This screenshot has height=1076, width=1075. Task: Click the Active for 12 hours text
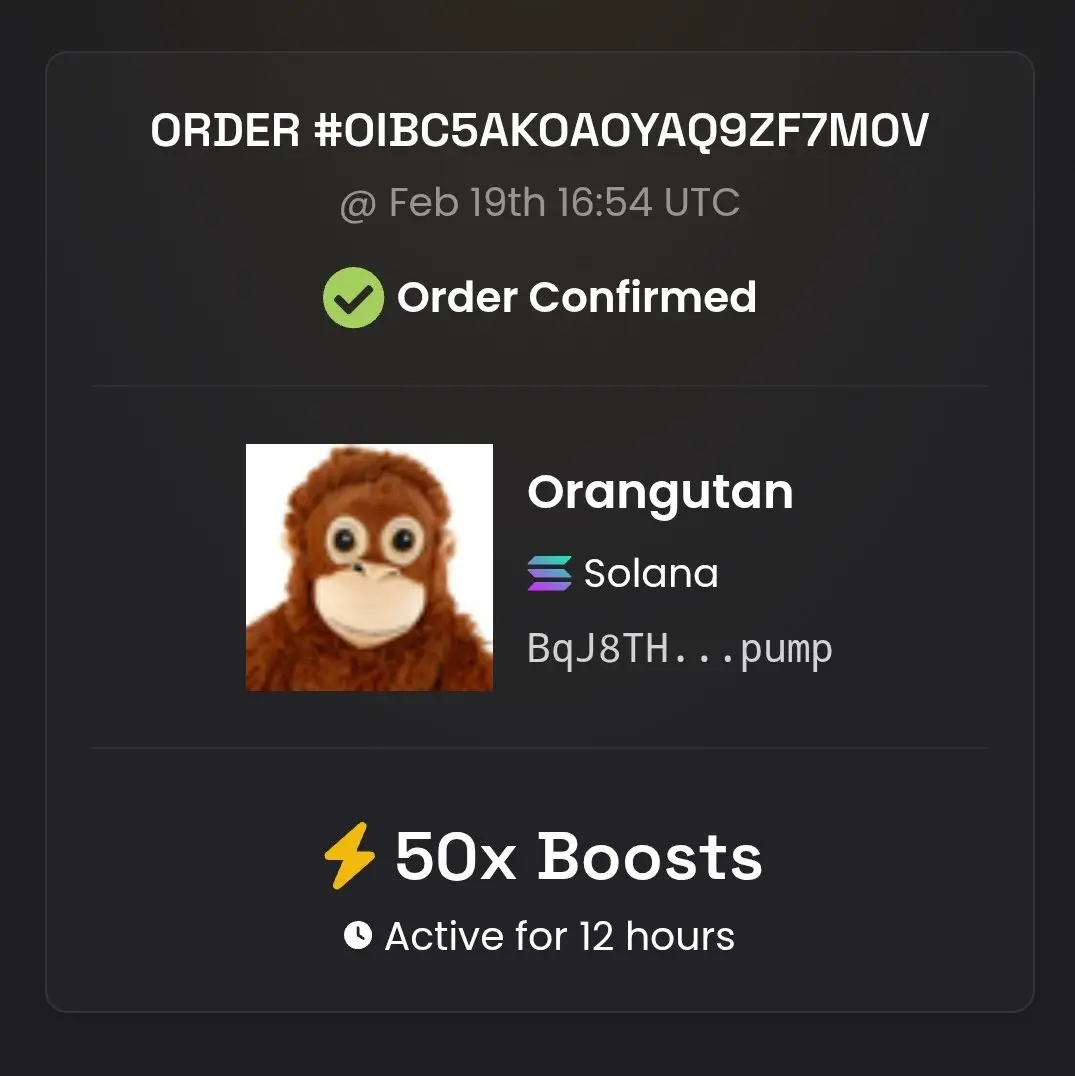pos(559,936)
